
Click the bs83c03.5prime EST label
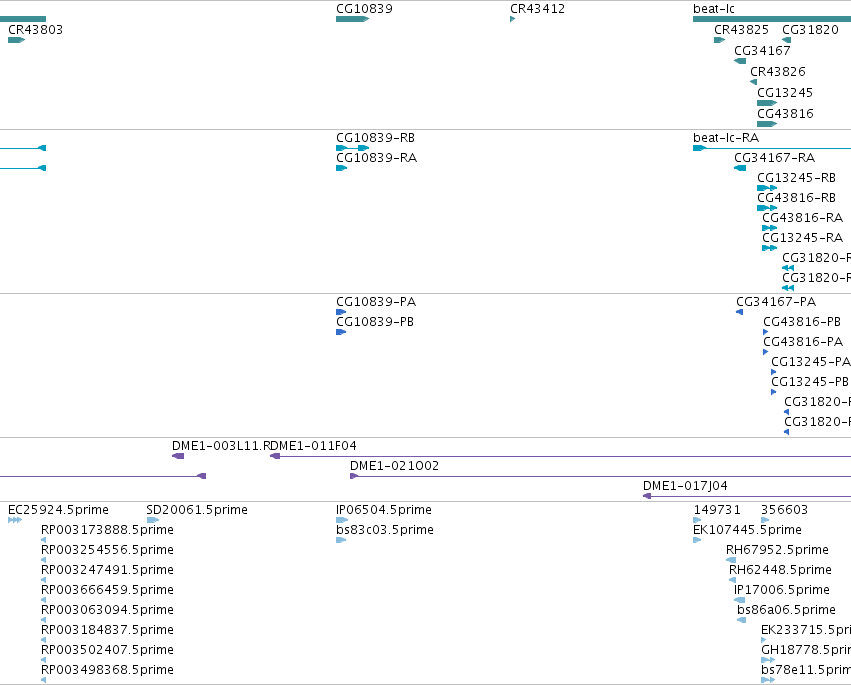[x=385, y=530]
